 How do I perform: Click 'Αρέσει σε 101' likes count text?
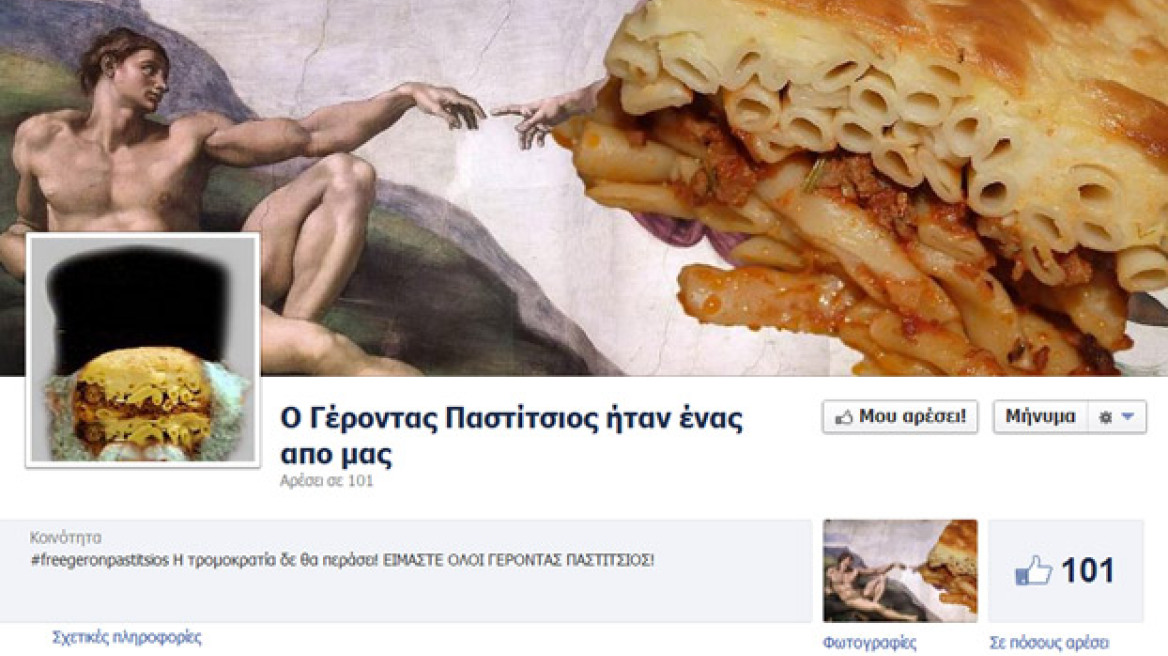(x=326, y=480)
